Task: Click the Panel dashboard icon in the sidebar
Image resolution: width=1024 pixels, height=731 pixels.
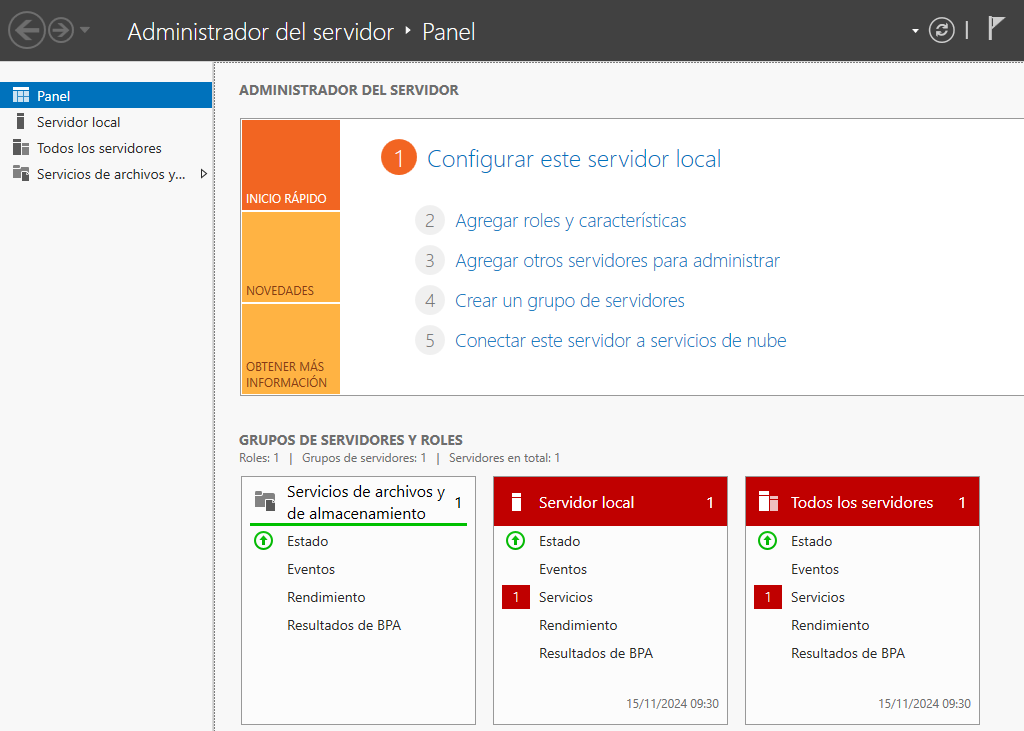Action: point(21,95)
